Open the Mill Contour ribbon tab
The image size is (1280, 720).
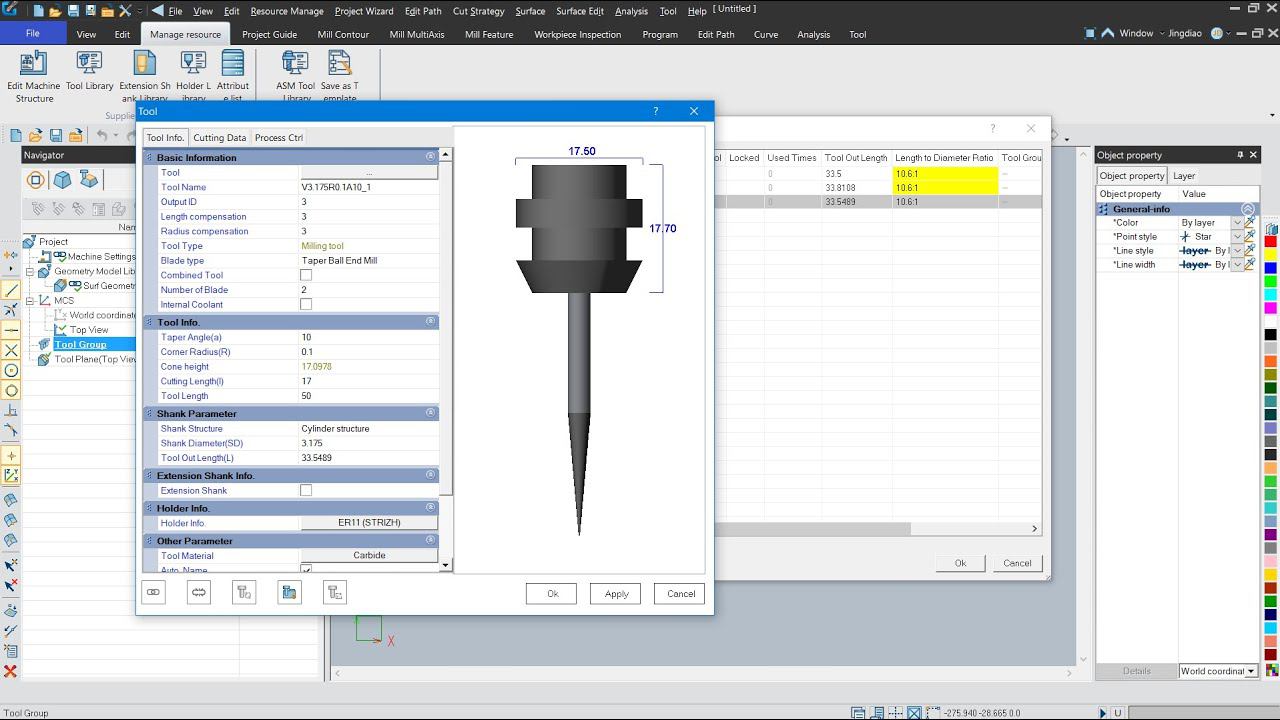pyautogui.click(x=343, y=34)
